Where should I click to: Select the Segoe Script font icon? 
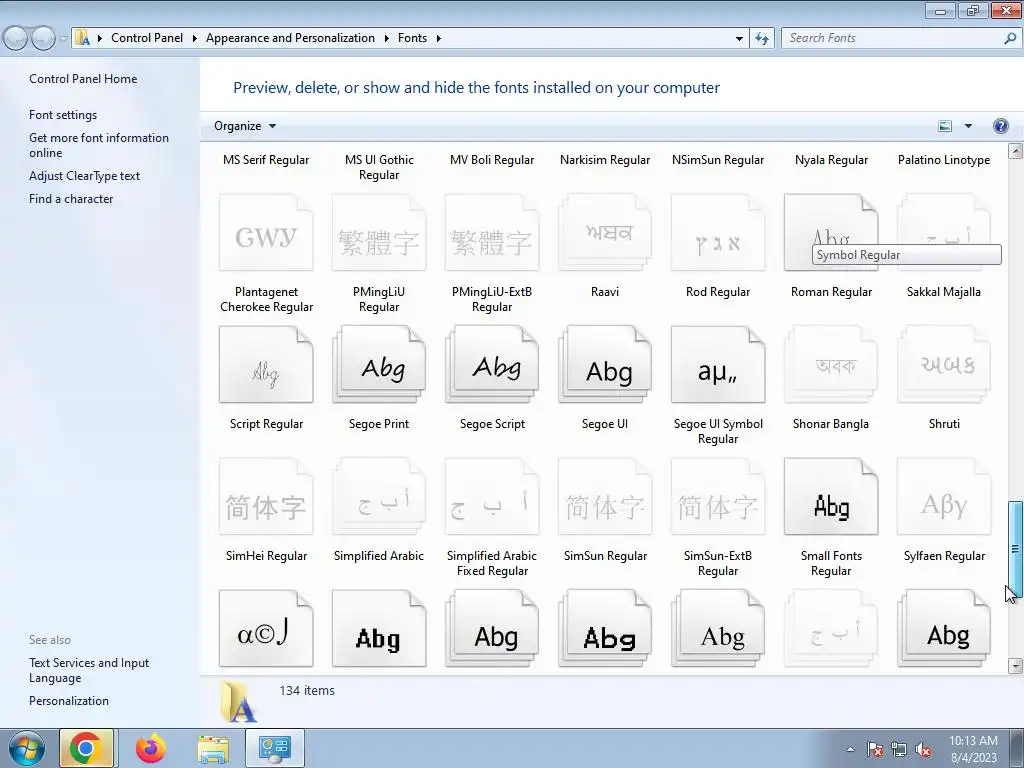[492, 364]
